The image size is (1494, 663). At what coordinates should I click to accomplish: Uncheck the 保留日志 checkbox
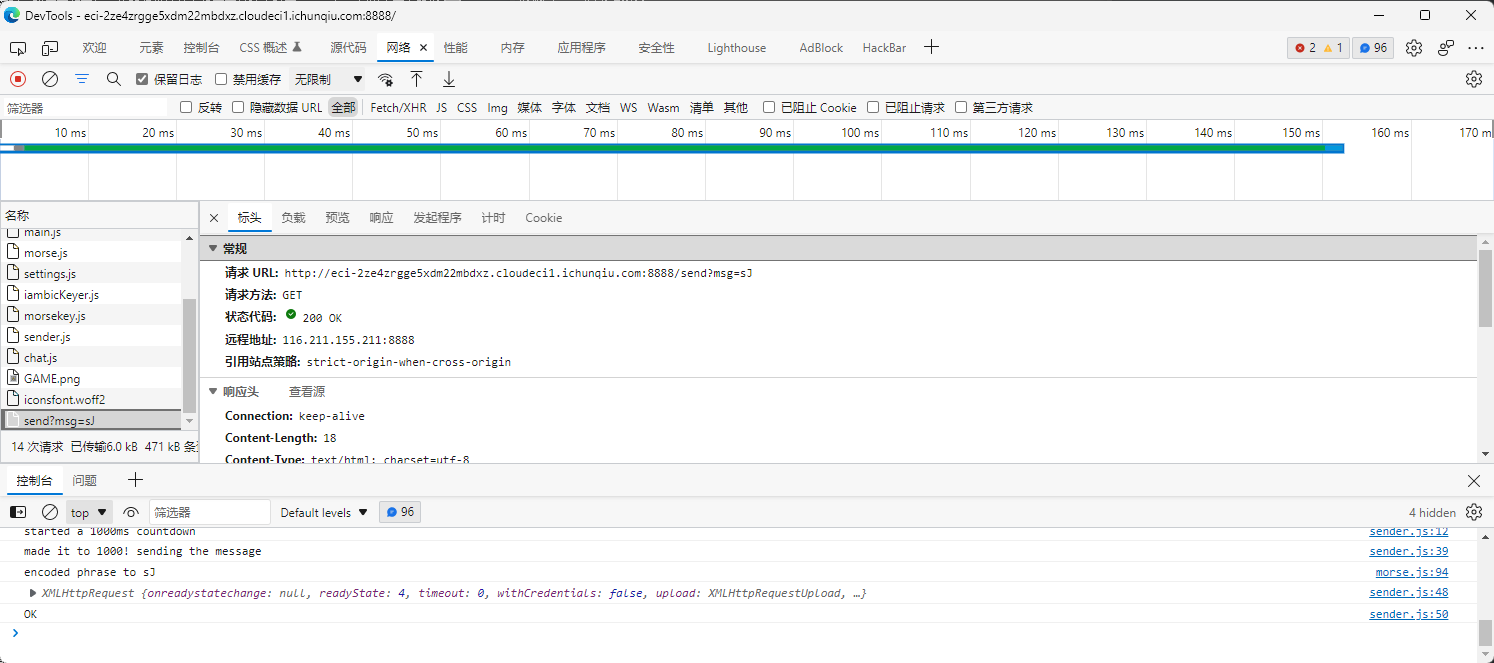pos(142,80)
